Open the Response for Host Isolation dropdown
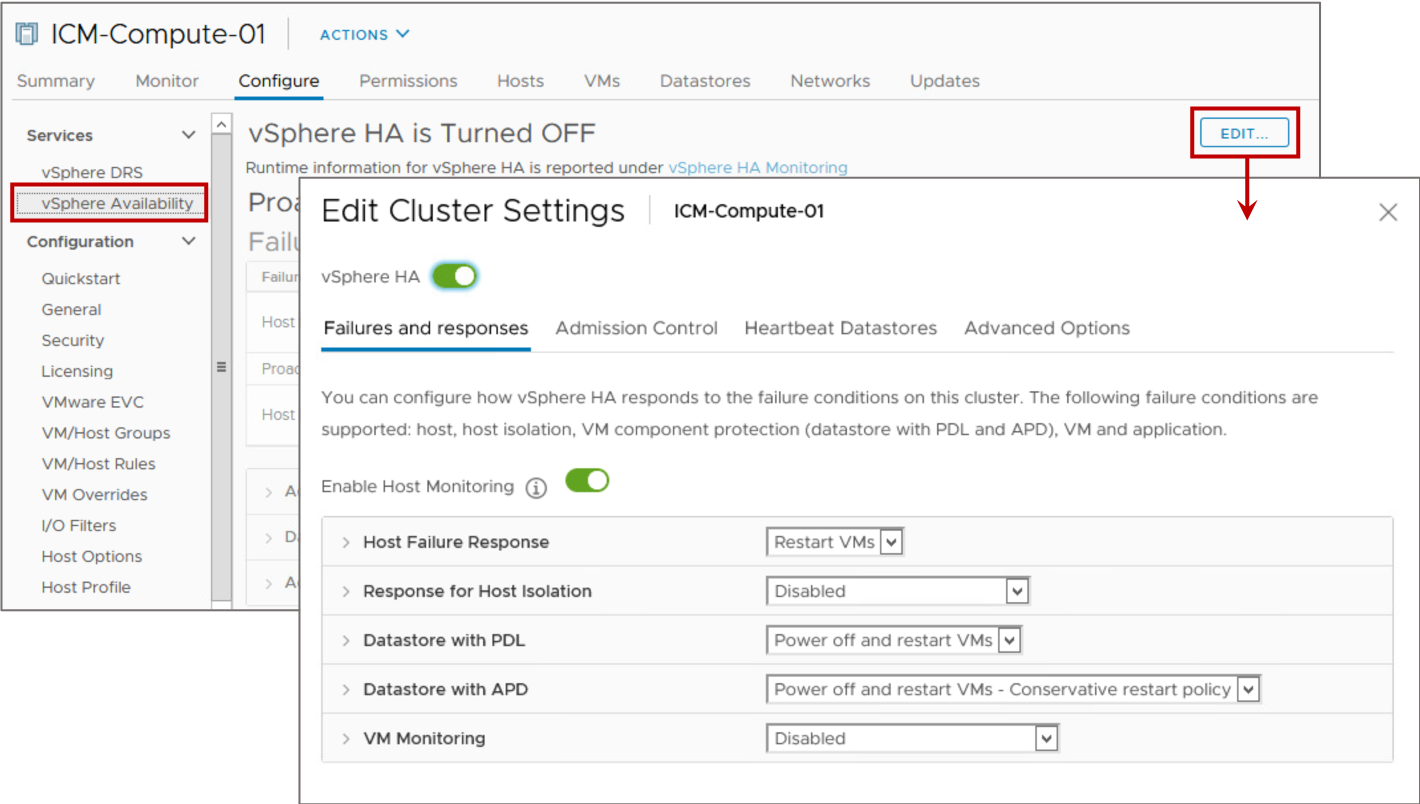 tap(897, 591)
